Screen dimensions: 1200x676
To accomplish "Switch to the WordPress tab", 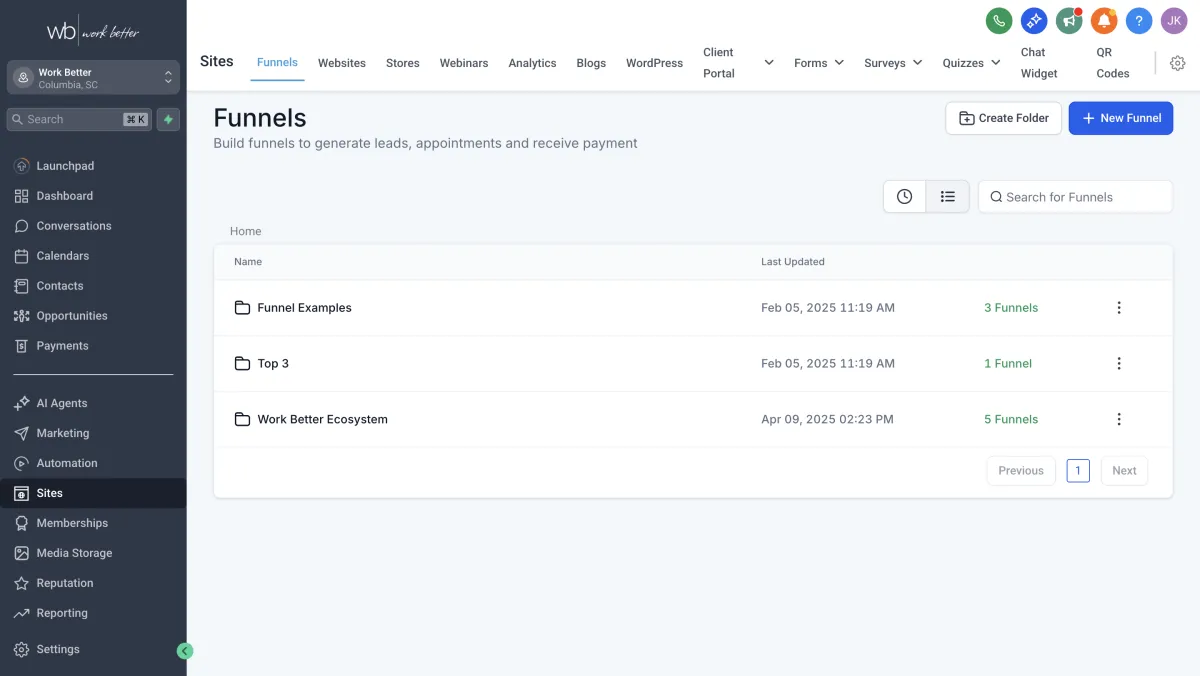I will tap(654, 63).
